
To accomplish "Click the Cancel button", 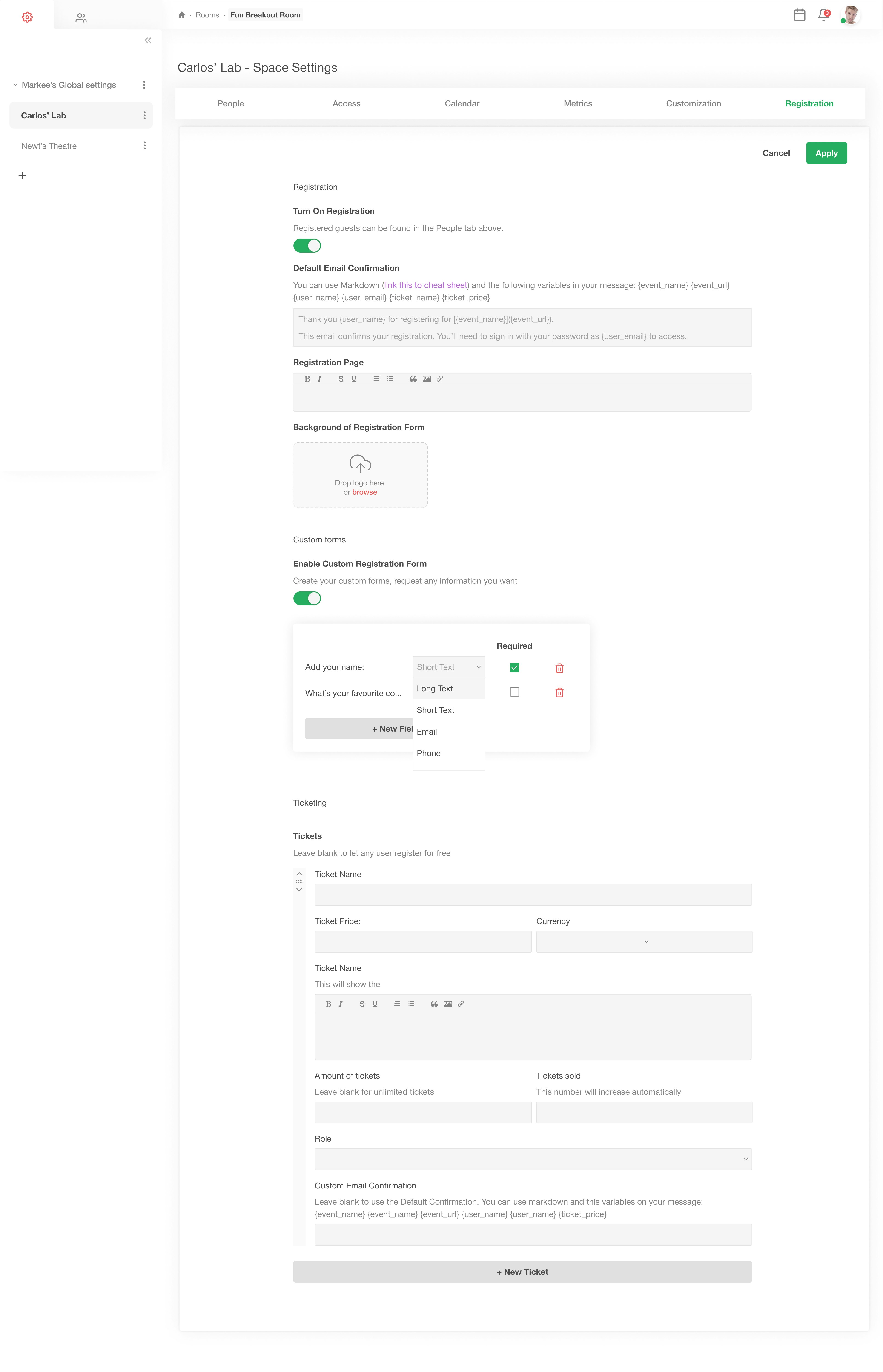I will (x=776, y=153).
